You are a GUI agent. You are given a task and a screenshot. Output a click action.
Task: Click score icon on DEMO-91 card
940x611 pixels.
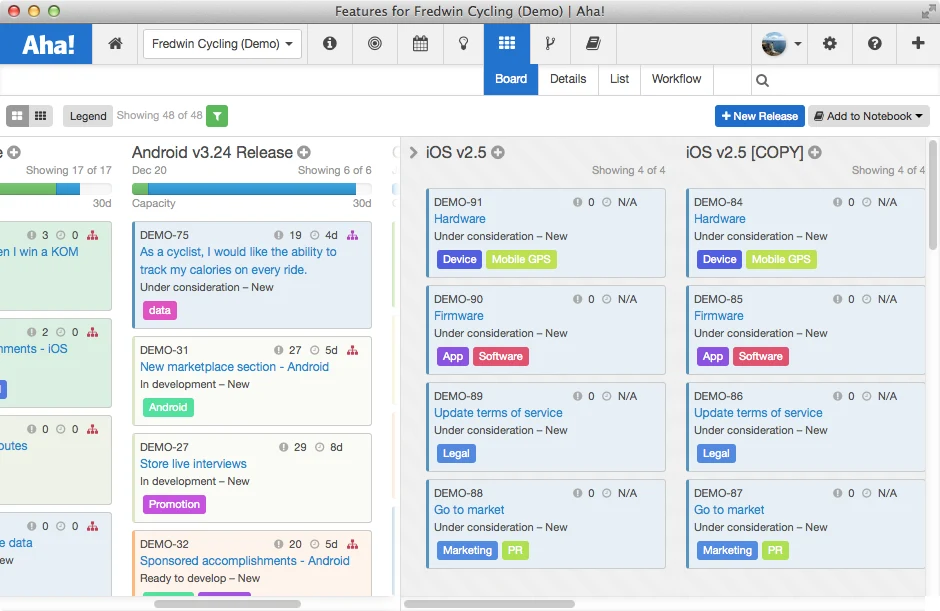[577, 202]
